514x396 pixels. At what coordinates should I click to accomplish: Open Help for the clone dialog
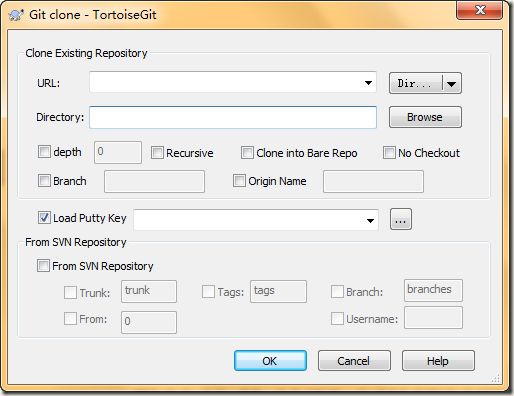click(x=438, y=361)
